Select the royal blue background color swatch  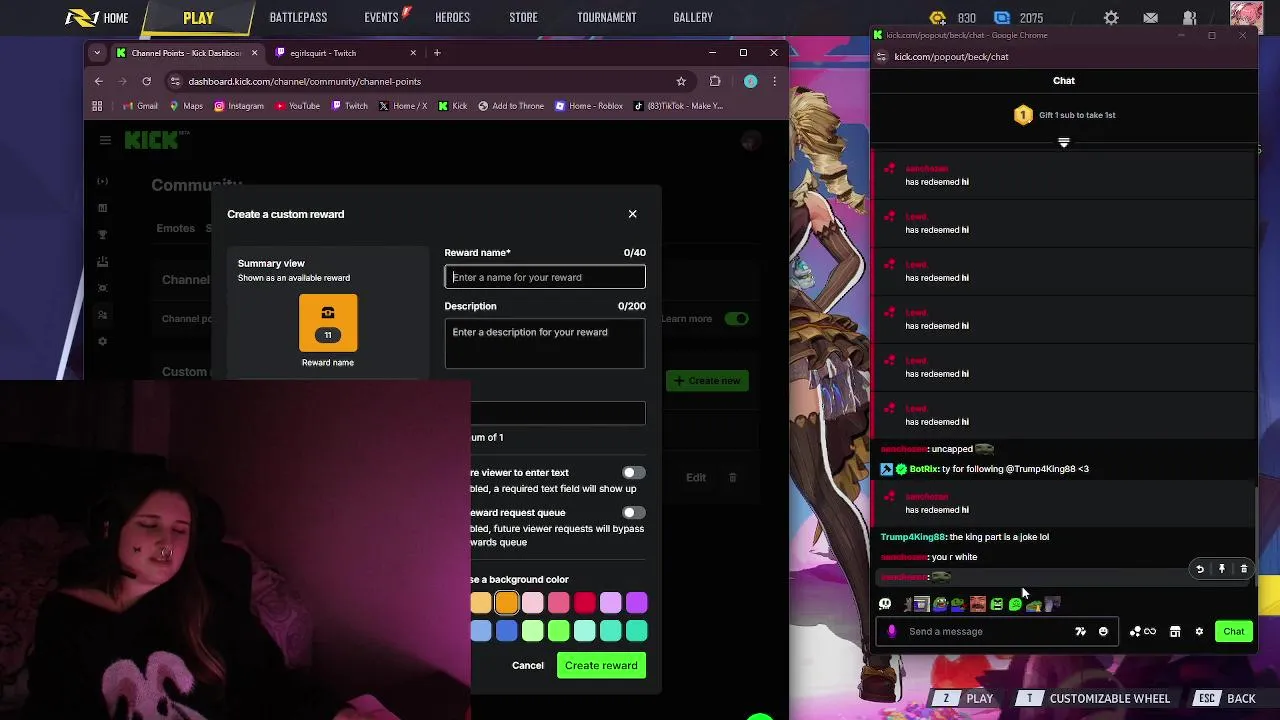[507, 631]
